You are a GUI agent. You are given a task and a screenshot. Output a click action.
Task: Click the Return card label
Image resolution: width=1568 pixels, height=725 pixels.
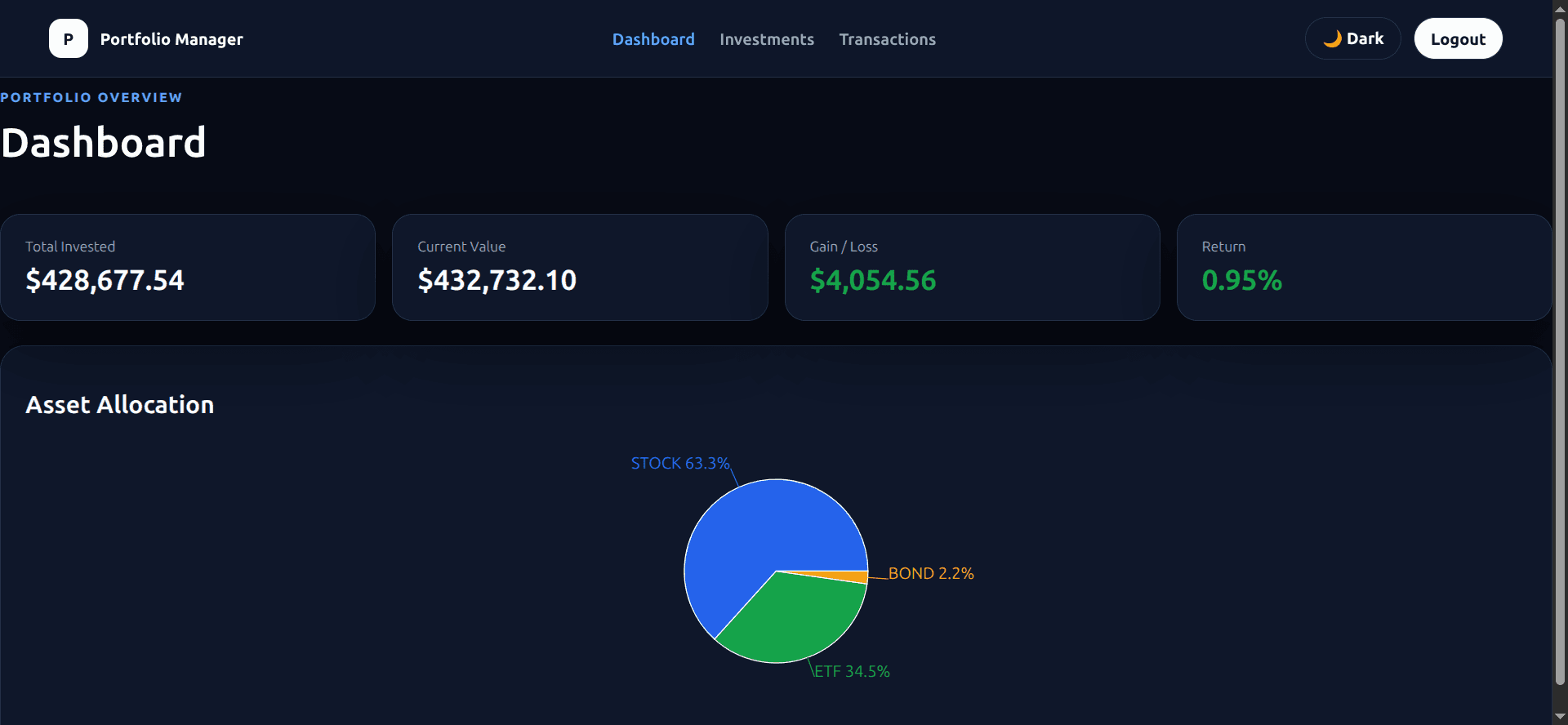[x=1223, y=247]
